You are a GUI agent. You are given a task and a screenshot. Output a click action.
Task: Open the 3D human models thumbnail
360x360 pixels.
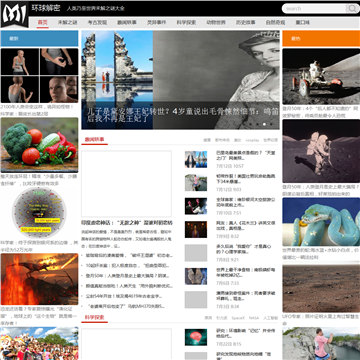pos(39,75)
